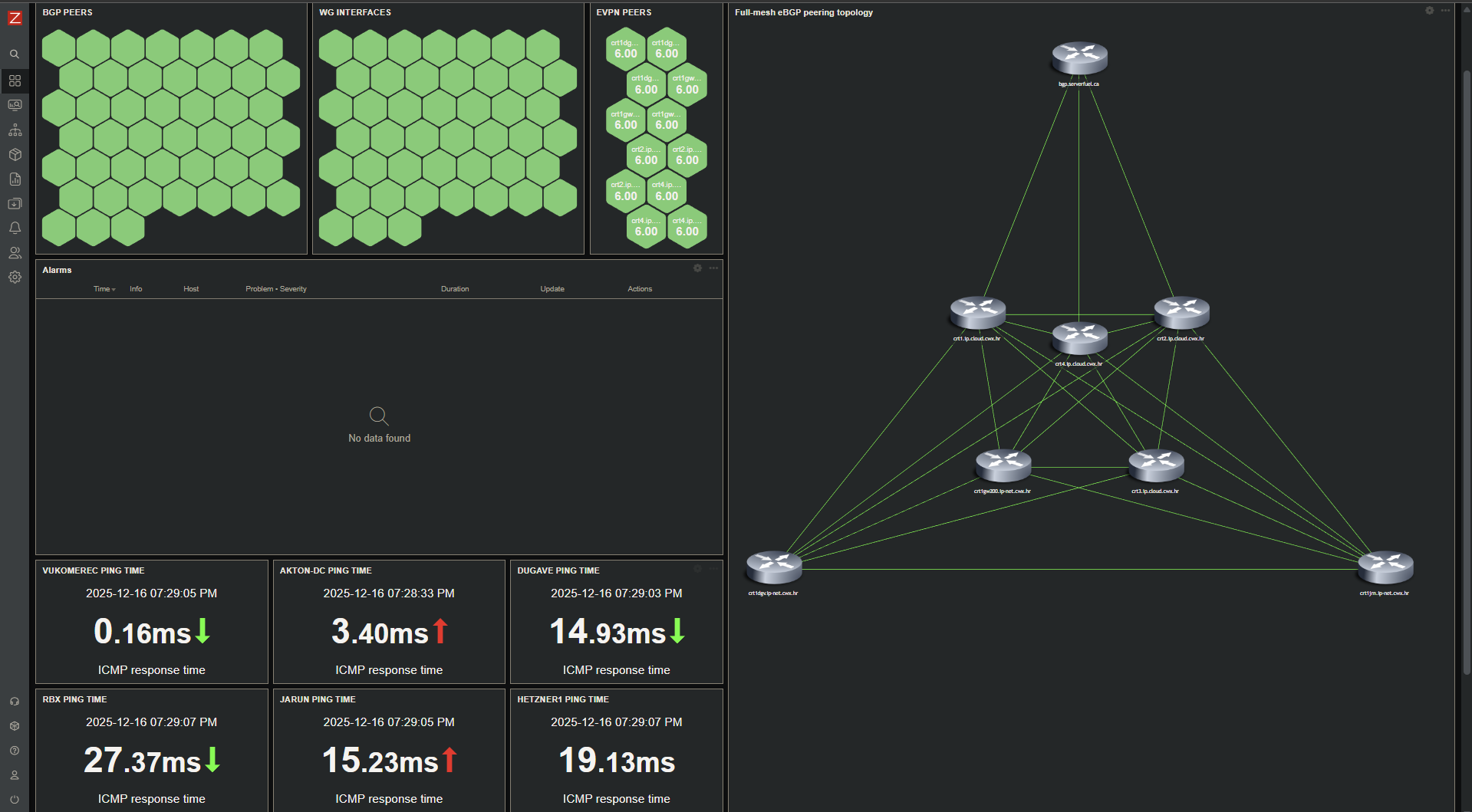This screenshot has width=1472, height=812.
Task: Open the Alerts bell icon
Action: [x=15, y=228]
